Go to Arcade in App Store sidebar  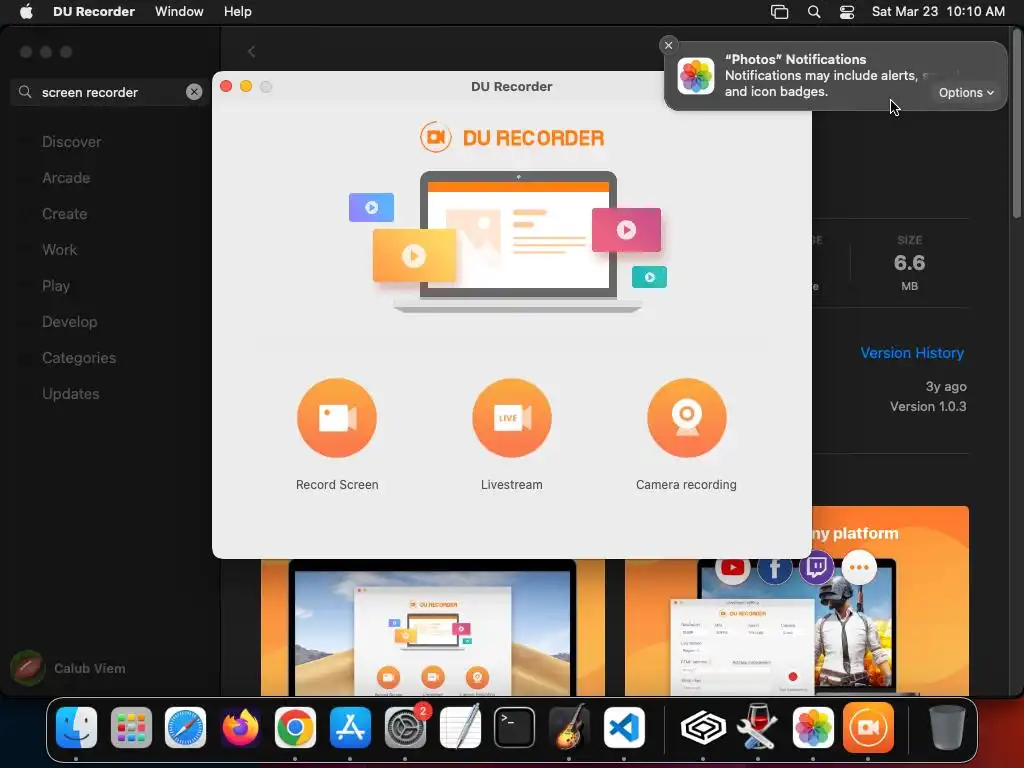pyautogui.click(x=66, y=178)
